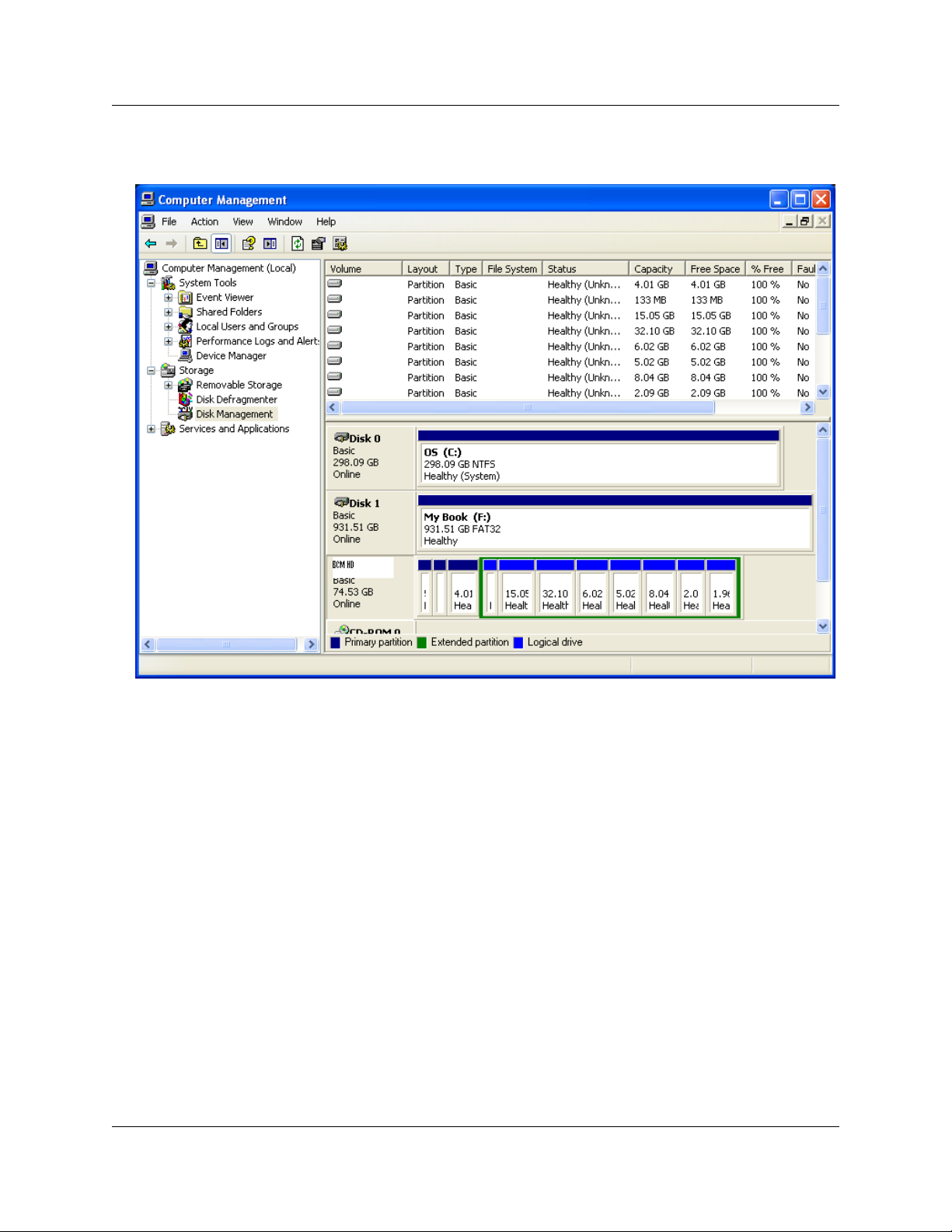Viewport: 952px width, 1232px height.
Task: Toggle the Show/Hide Console Tree toolbar icon
Action: coord(221,243)
